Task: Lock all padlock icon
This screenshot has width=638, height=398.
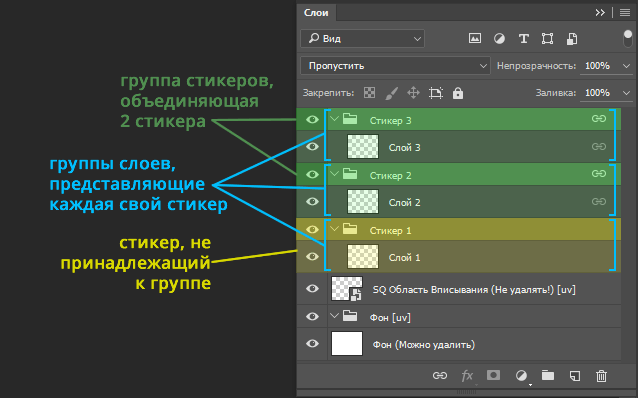Action: [458, 93]
